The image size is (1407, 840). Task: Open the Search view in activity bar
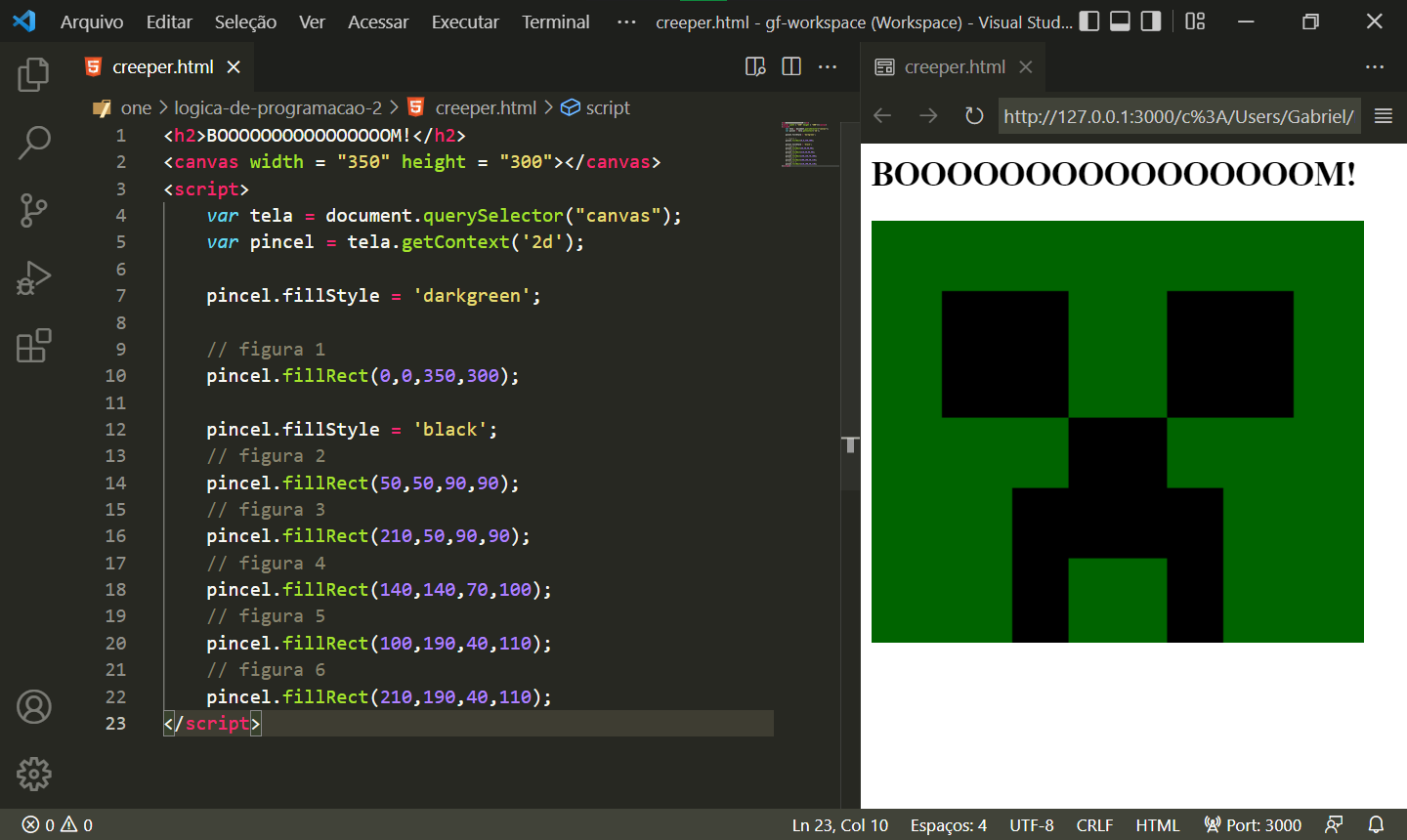pos(33,143)
